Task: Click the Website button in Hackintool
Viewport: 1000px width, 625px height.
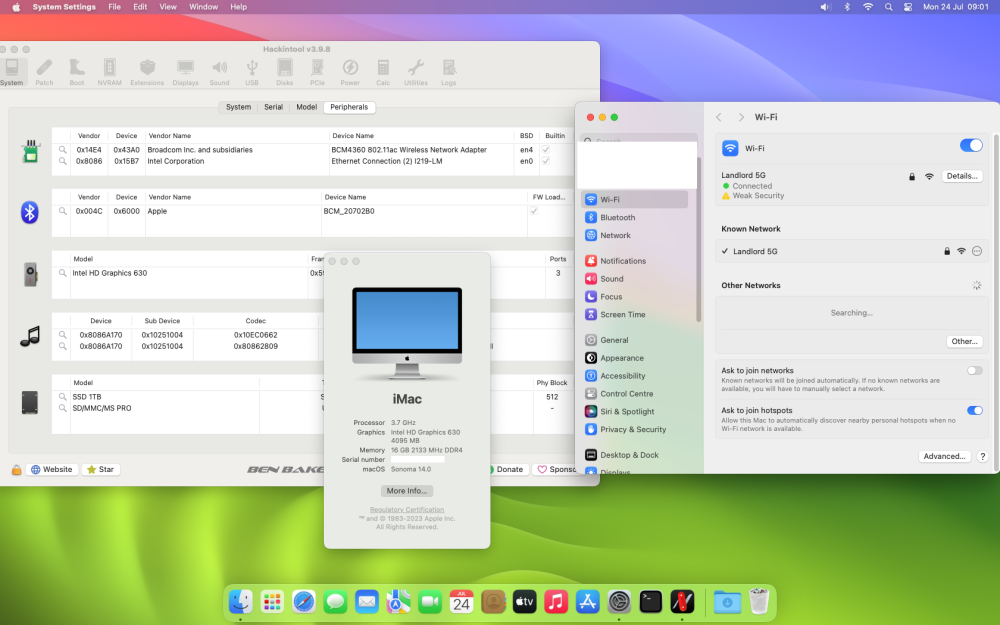Action: click(x=52, y=469)
